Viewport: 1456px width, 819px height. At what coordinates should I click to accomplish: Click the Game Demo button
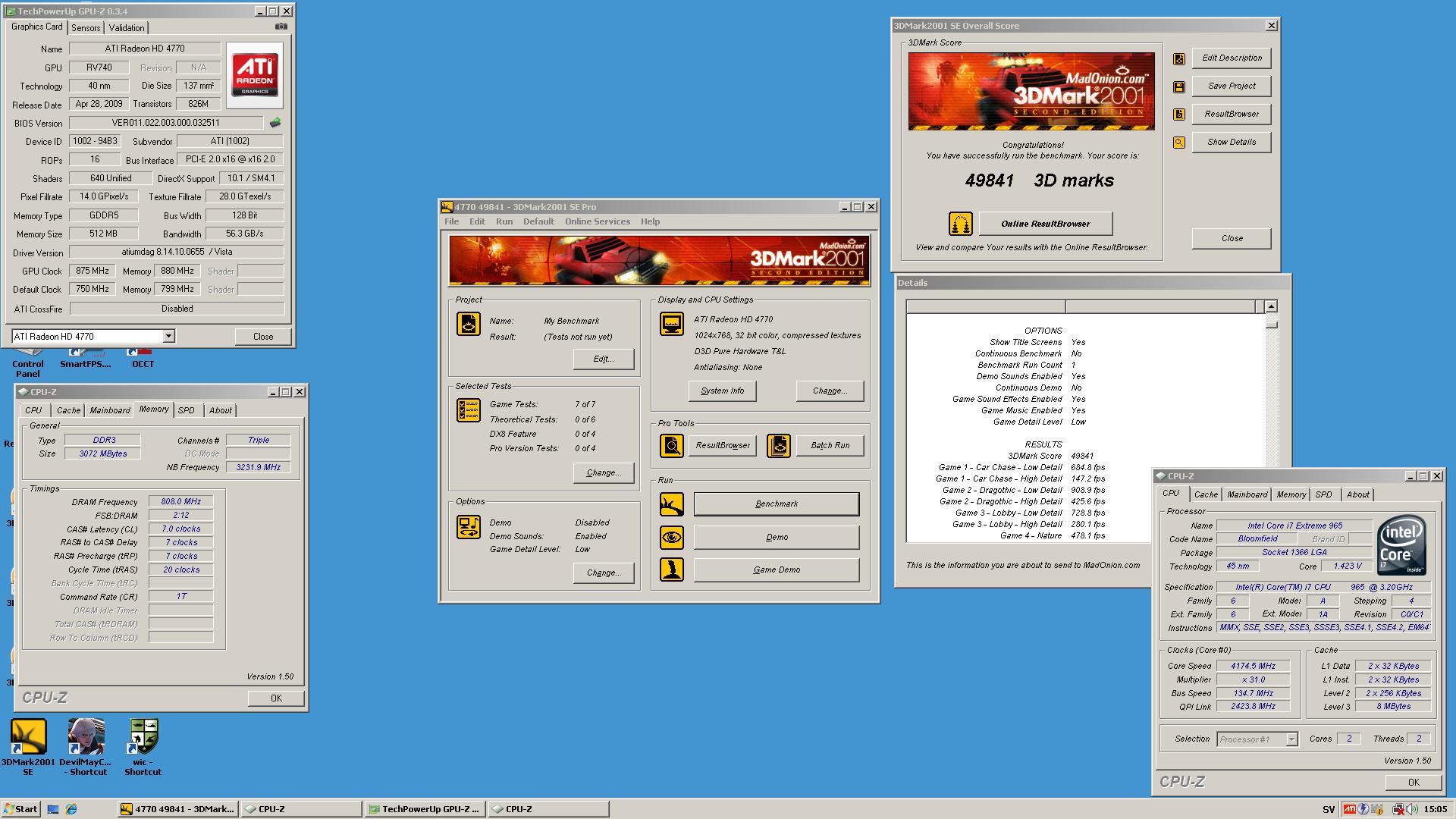pos(777,570)
